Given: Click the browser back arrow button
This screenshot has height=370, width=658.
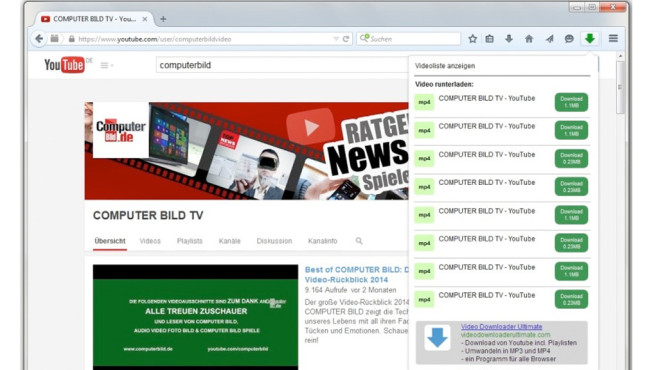Looking at the screenshot, I should click(39, 39).
